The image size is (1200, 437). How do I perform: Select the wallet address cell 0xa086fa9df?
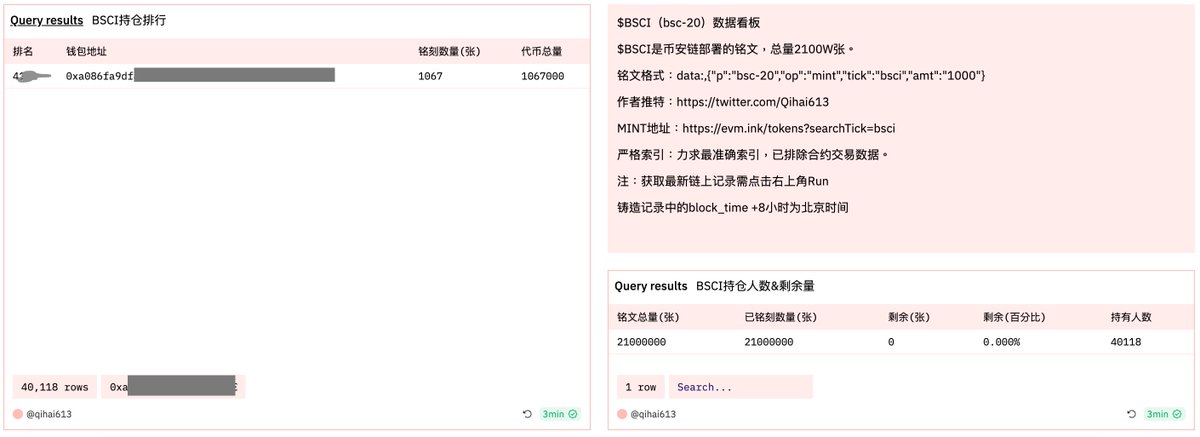200,75
